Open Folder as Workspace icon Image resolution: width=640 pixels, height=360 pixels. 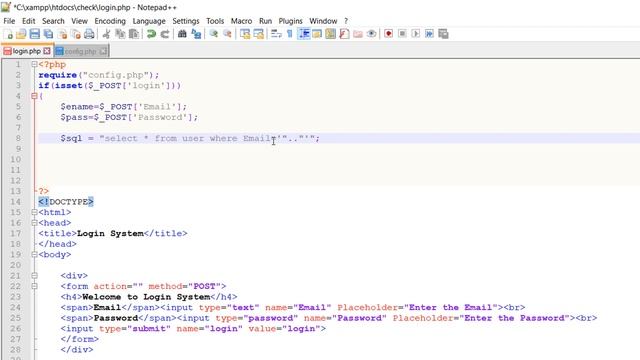(x=358, y=34)
